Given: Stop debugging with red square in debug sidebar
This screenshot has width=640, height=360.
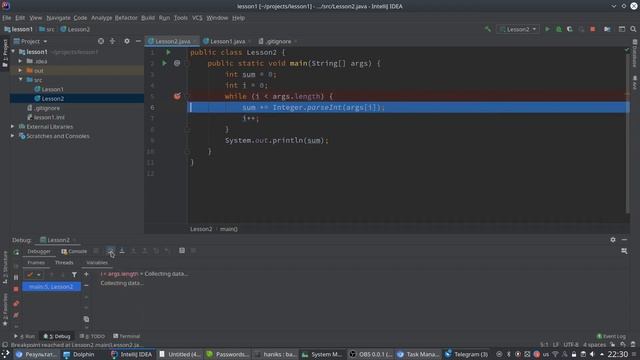Looking at the screenshot, I should tap(16, 289).
